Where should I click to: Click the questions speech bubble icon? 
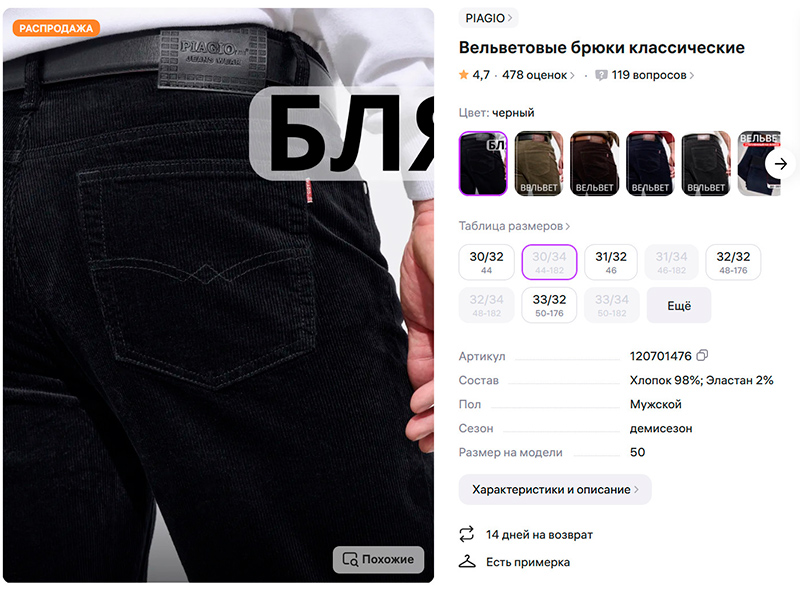tap(602, 76)
